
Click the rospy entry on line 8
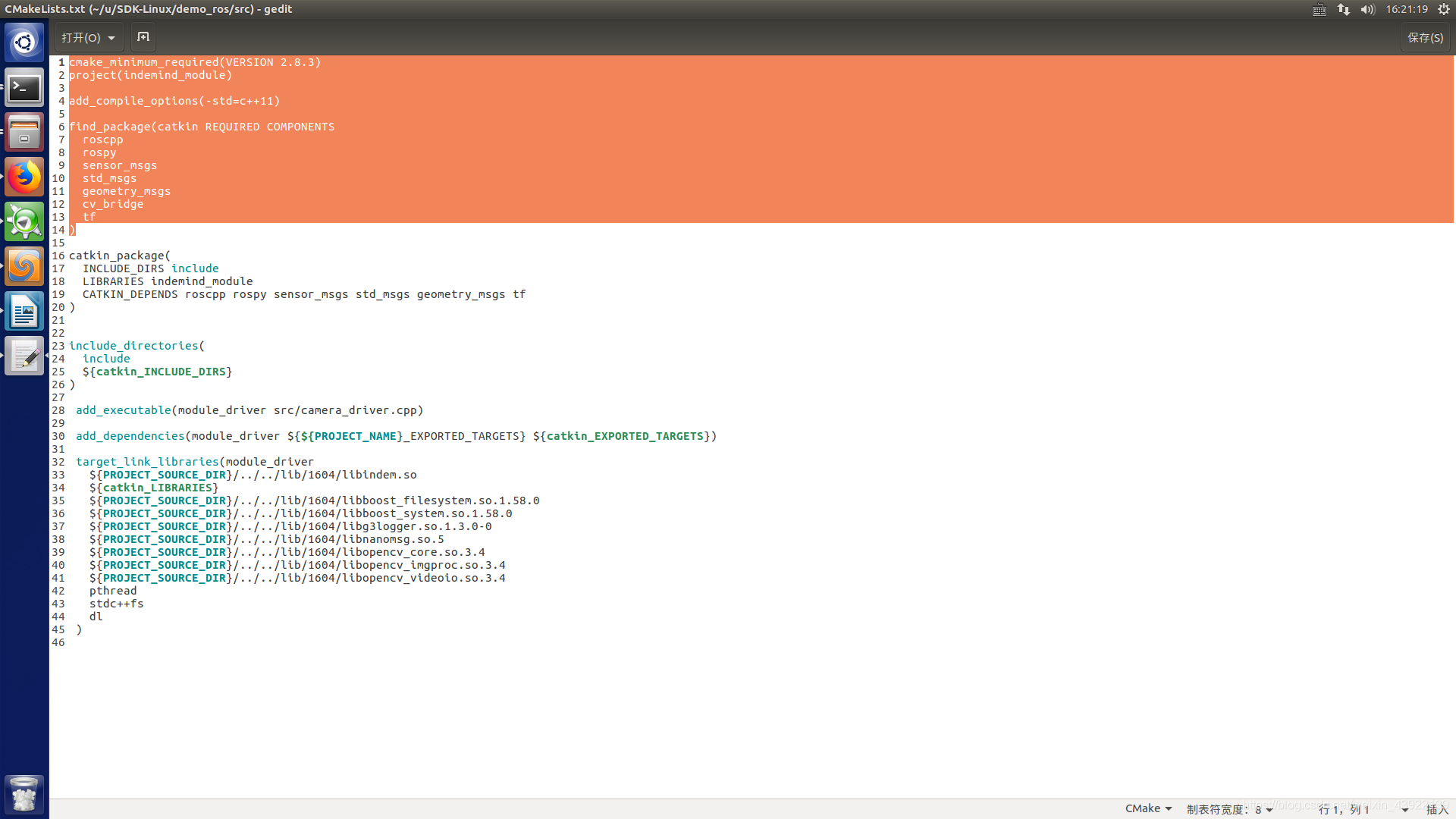coord(99,152)
